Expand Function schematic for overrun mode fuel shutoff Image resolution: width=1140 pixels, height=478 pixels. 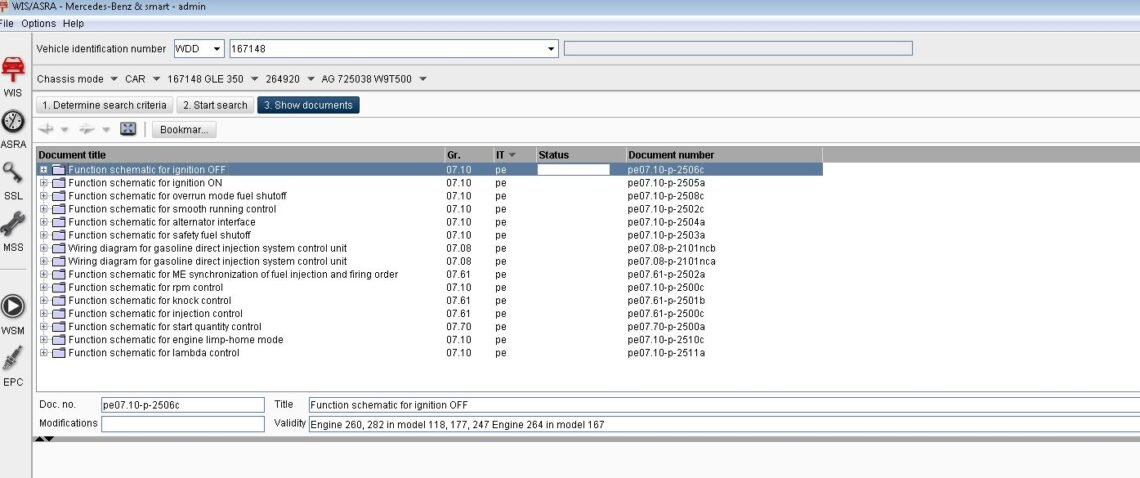[x=44, y=196]
